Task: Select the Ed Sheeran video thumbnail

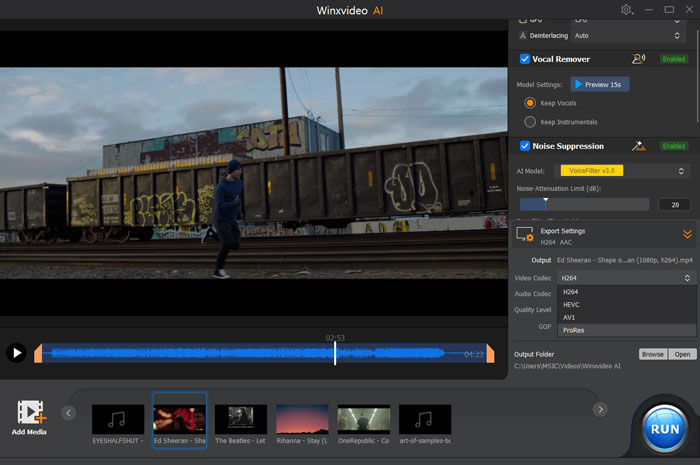Action: click(179, 420)
